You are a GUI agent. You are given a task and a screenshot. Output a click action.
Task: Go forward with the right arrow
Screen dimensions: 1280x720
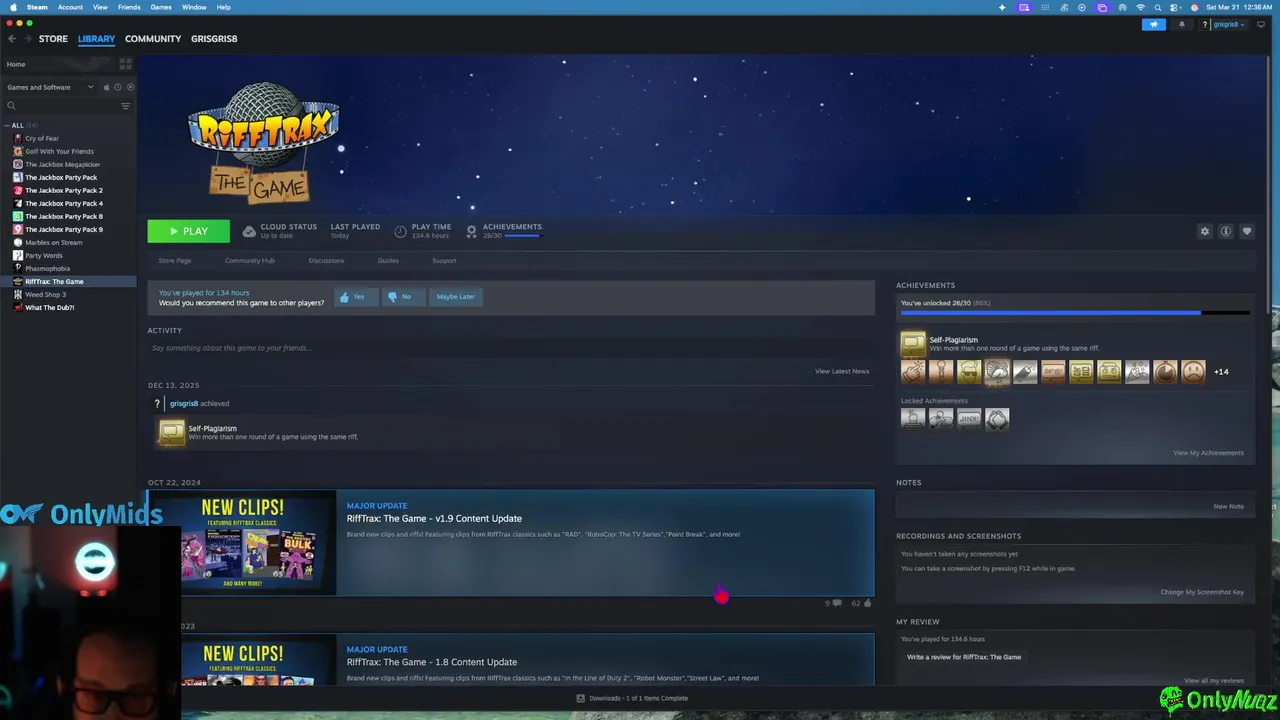(27, 39)
